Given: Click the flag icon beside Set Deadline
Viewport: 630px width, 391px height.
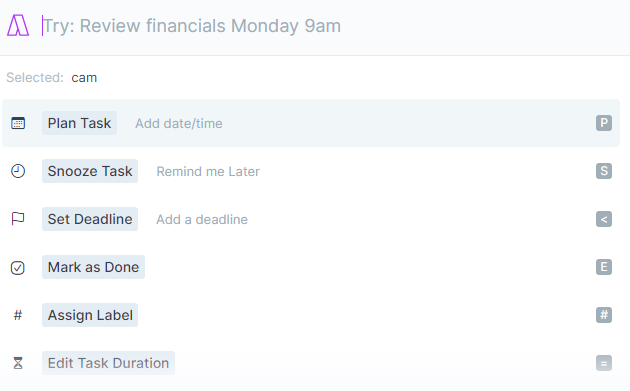Looking at the screenshot, I should pos(18,219).
